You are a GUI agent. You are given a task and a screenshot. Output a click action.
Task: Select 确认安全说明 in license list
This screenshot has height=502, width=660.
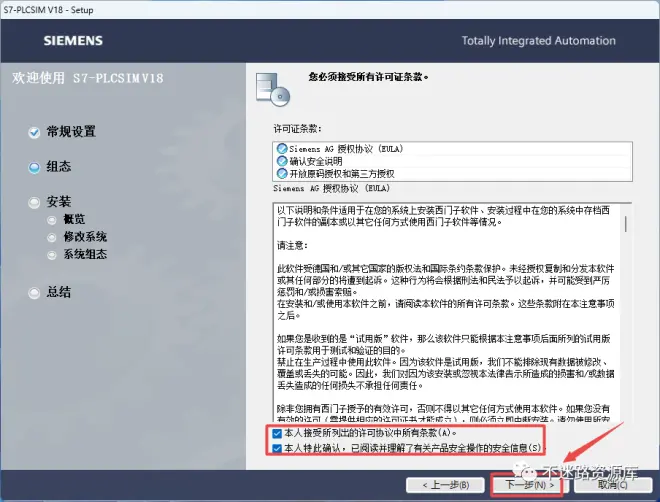point(452,161)
